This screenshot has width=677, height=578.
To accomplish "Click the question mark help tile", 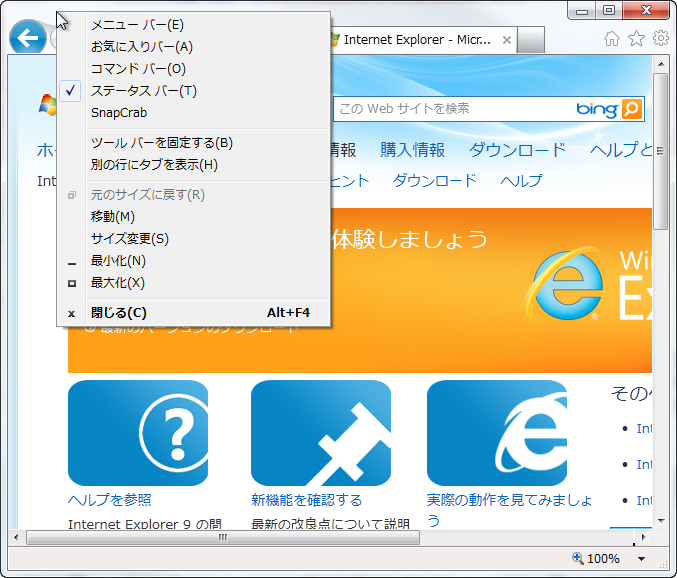I will [x=138, y=432].
